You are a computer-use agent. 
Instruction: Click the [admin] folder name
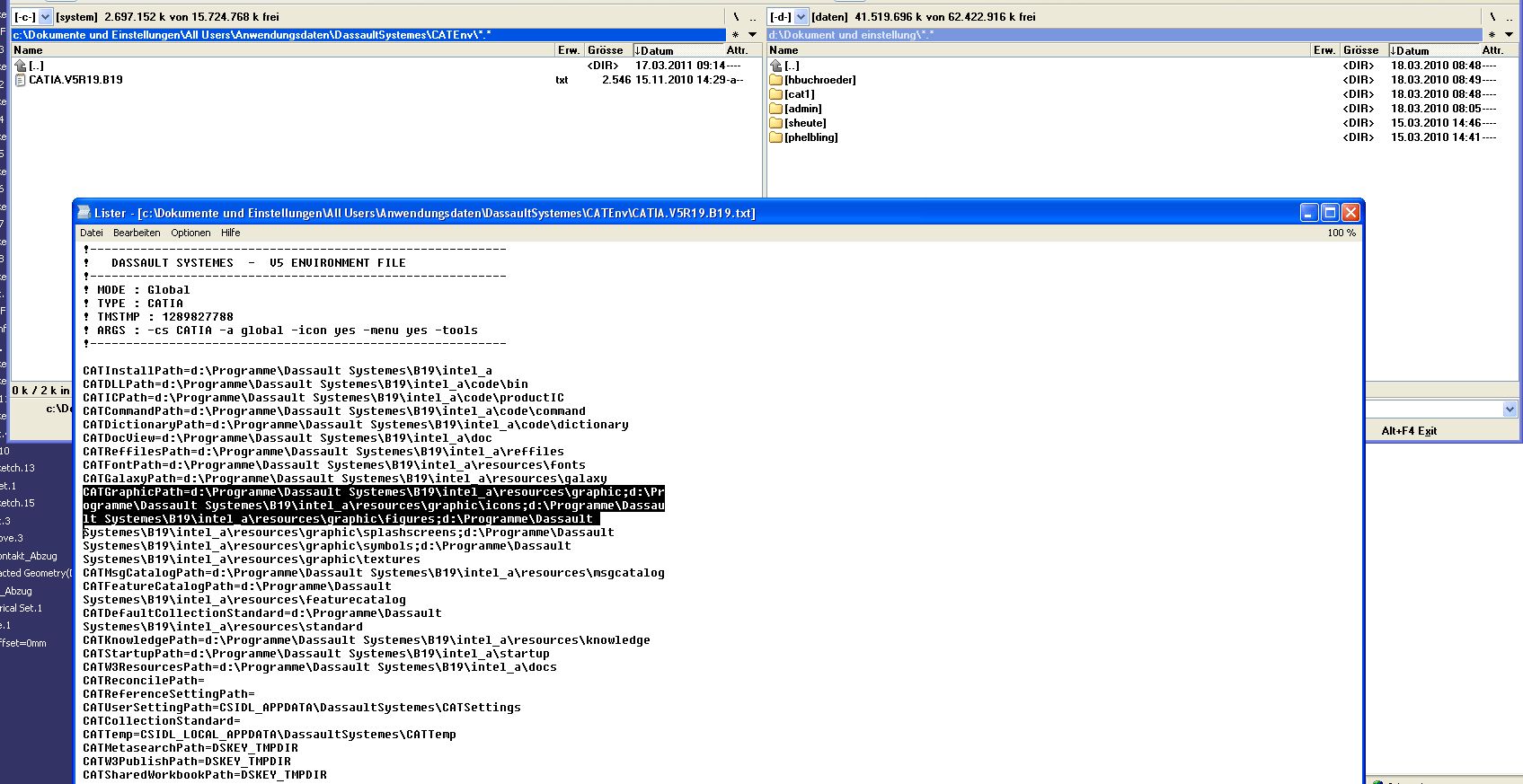(x=803, y=109)
